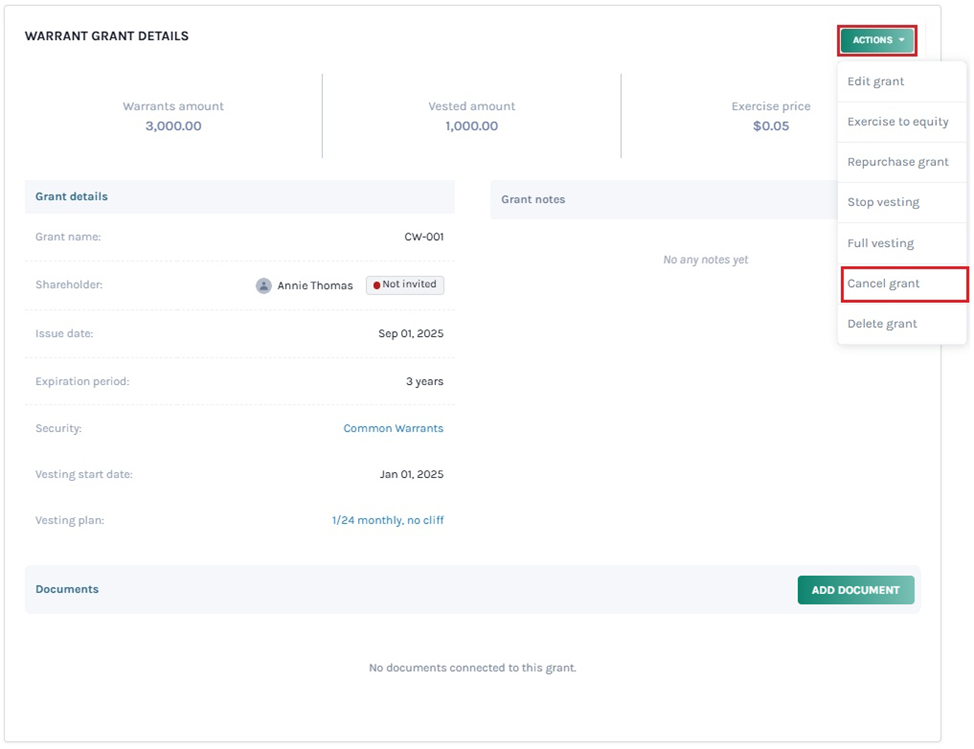Click the Annie Thomas shareholder name
Image resolution: width=974 pixels, height=749 pixels.
pos(315,285)
